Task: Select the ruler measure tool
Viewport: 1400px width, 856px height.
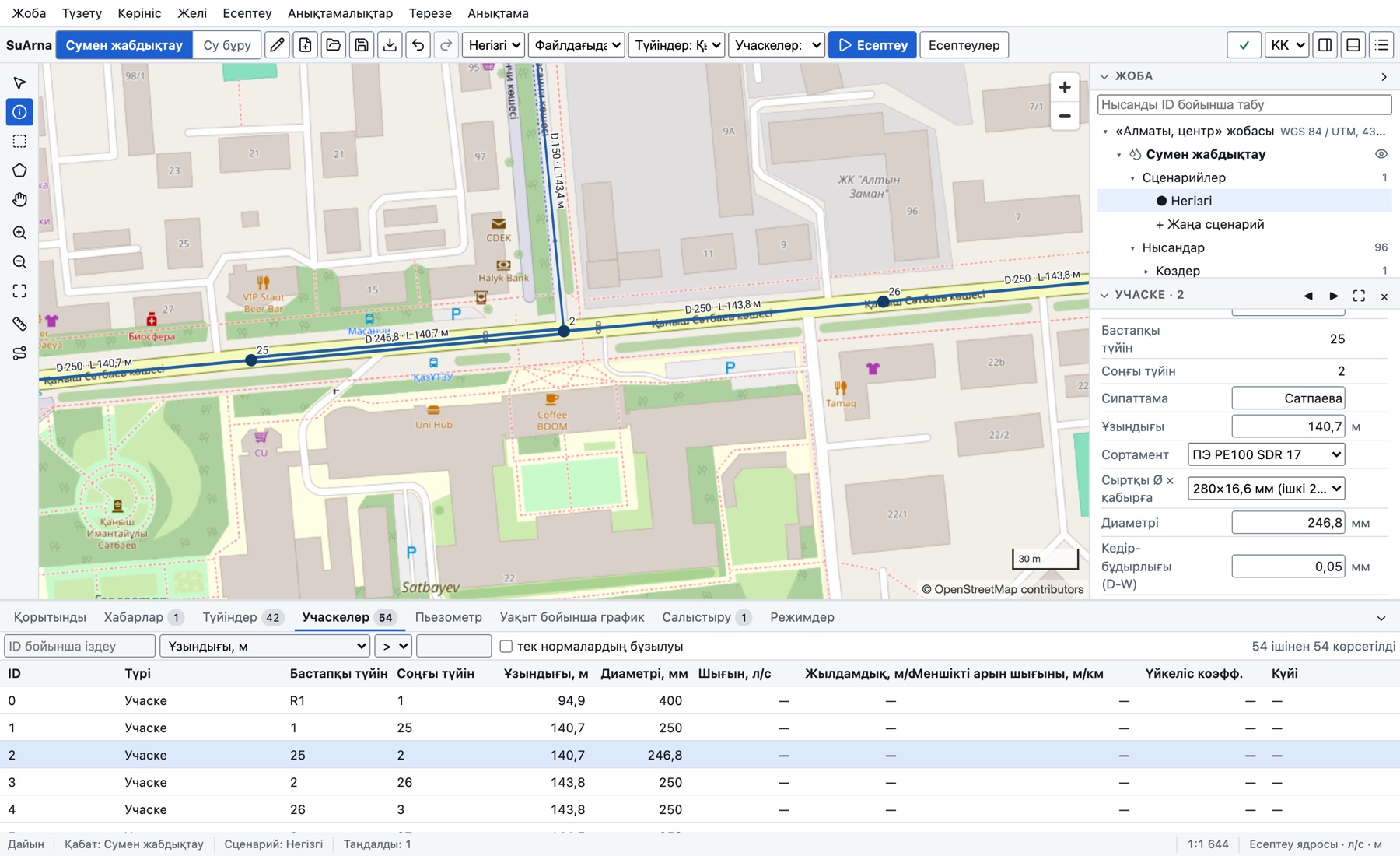Action: (x=19, y=324)
